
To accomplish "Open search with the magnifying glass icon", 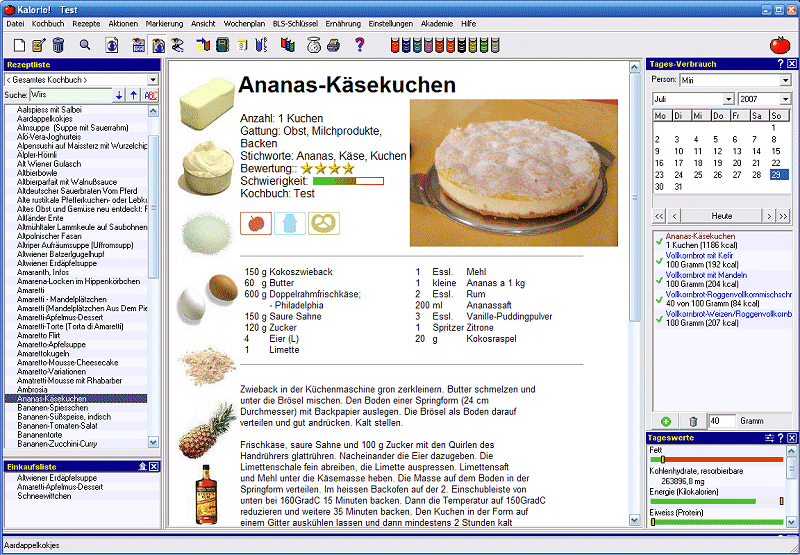I will (85, 45).
